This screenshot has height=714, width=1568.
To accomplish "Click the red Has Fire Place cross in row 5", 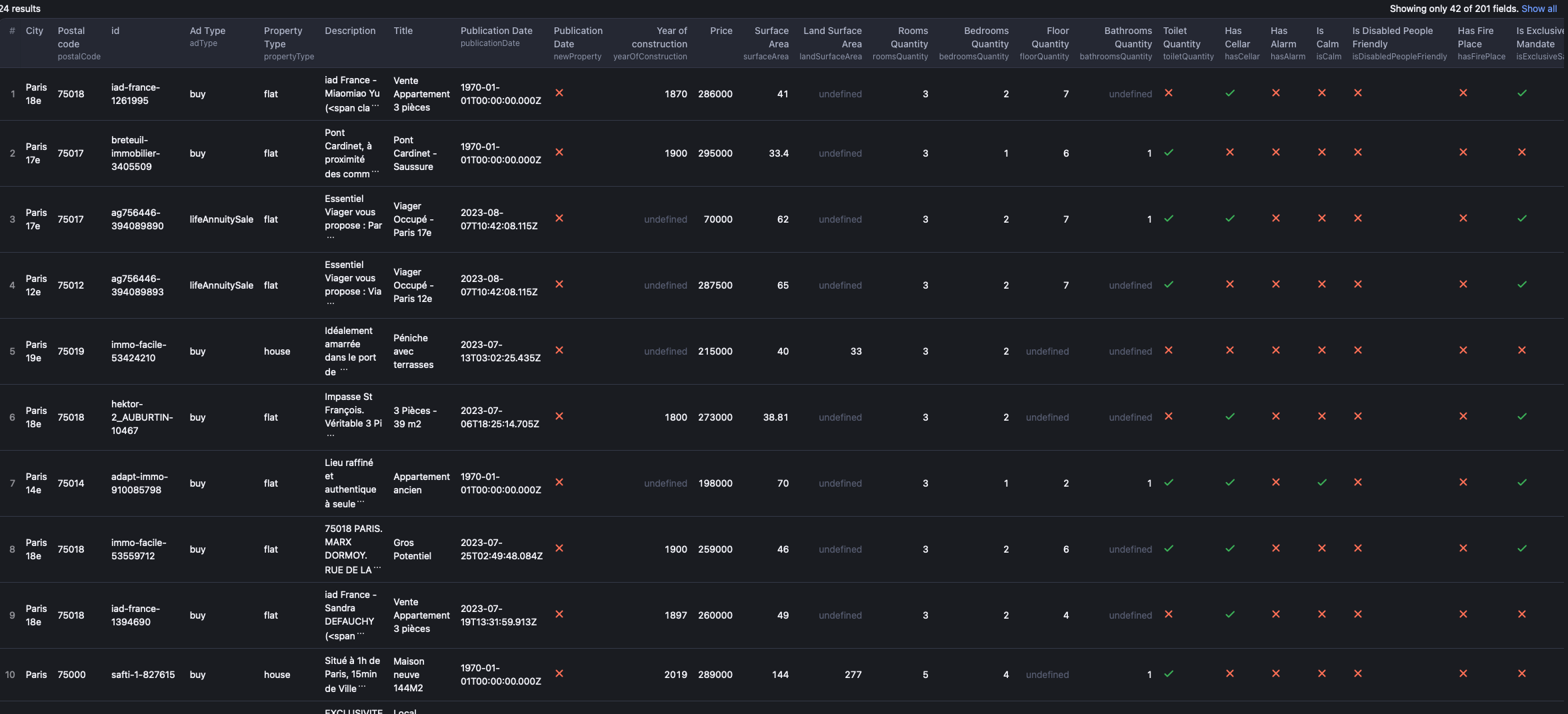I will [1463, 351].
